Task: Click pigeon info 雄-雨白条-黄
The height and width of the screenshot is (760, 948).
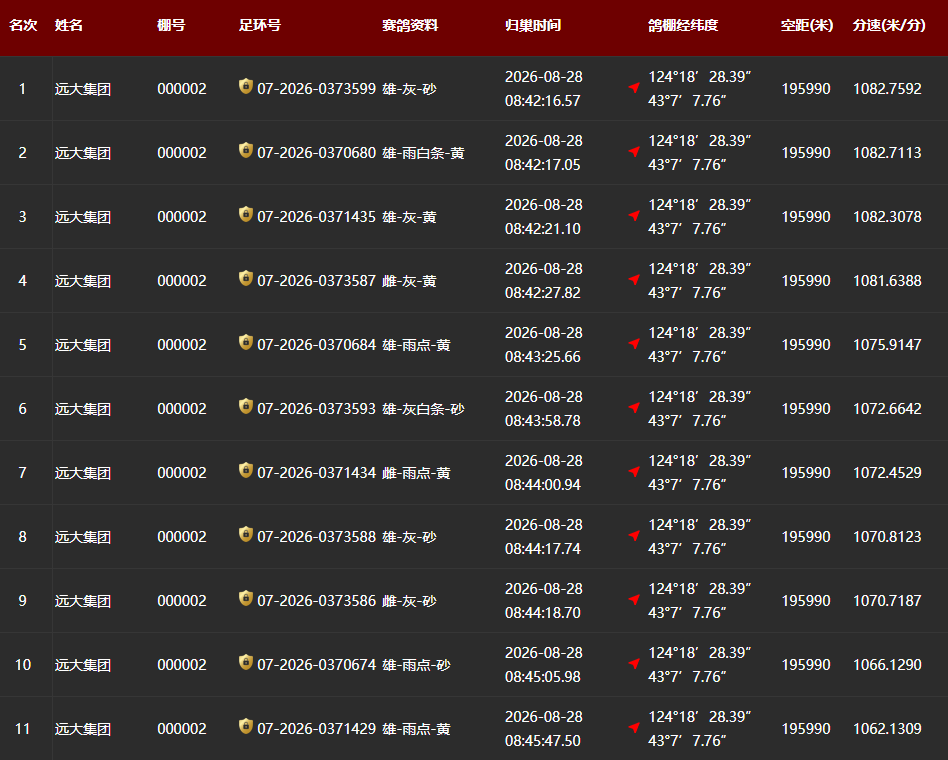Action: (x=423, y=154)
